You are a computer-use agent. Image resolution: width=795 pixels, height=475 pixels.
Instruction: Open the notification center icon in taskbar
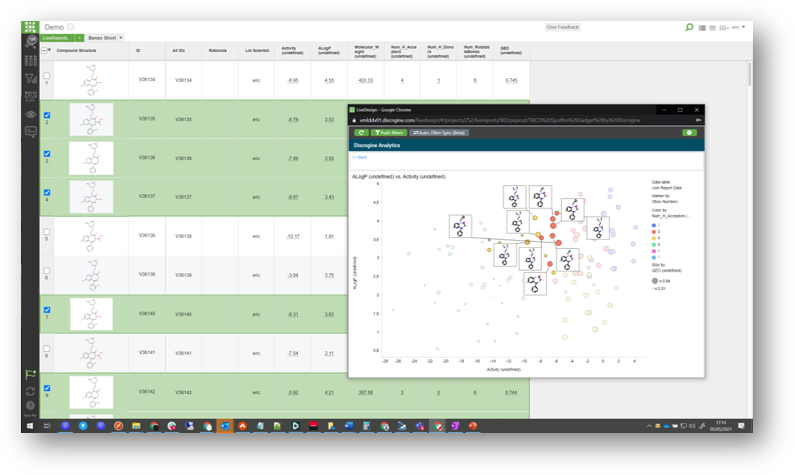(741, 426)
